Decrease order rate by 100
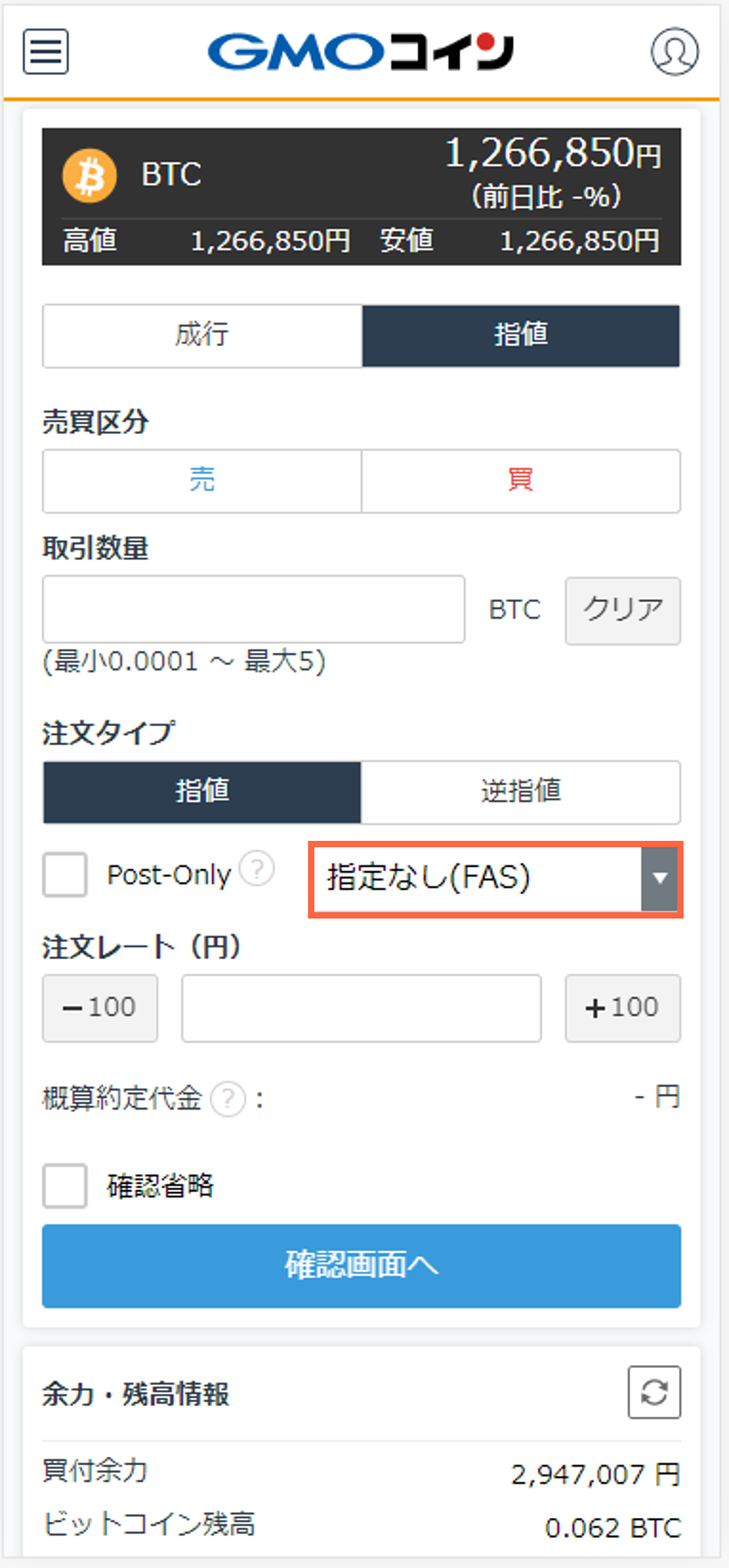Image resolution: width=729 pixels, height=1568 pixels. click(x=100, y=1008)
